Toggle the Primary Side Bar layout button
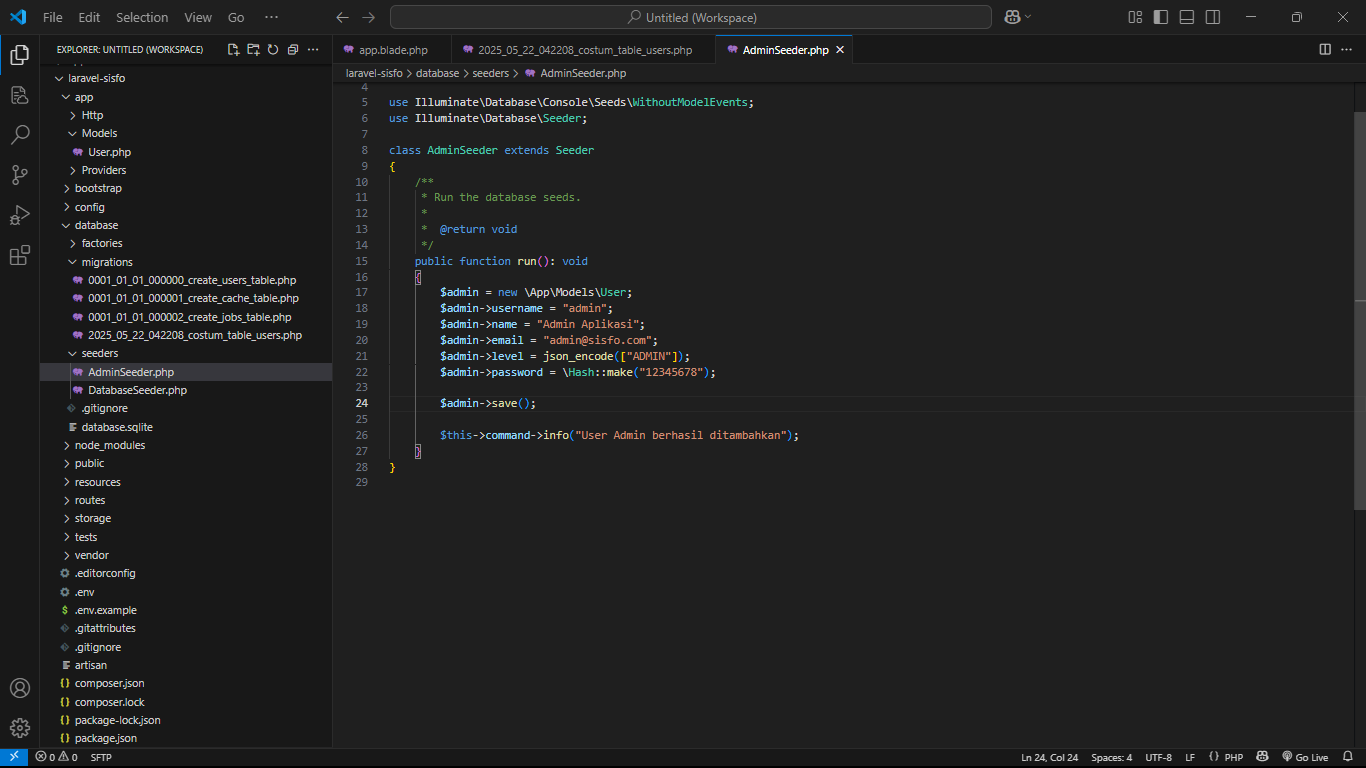 pyautogui.click(x=1160, y=17)
